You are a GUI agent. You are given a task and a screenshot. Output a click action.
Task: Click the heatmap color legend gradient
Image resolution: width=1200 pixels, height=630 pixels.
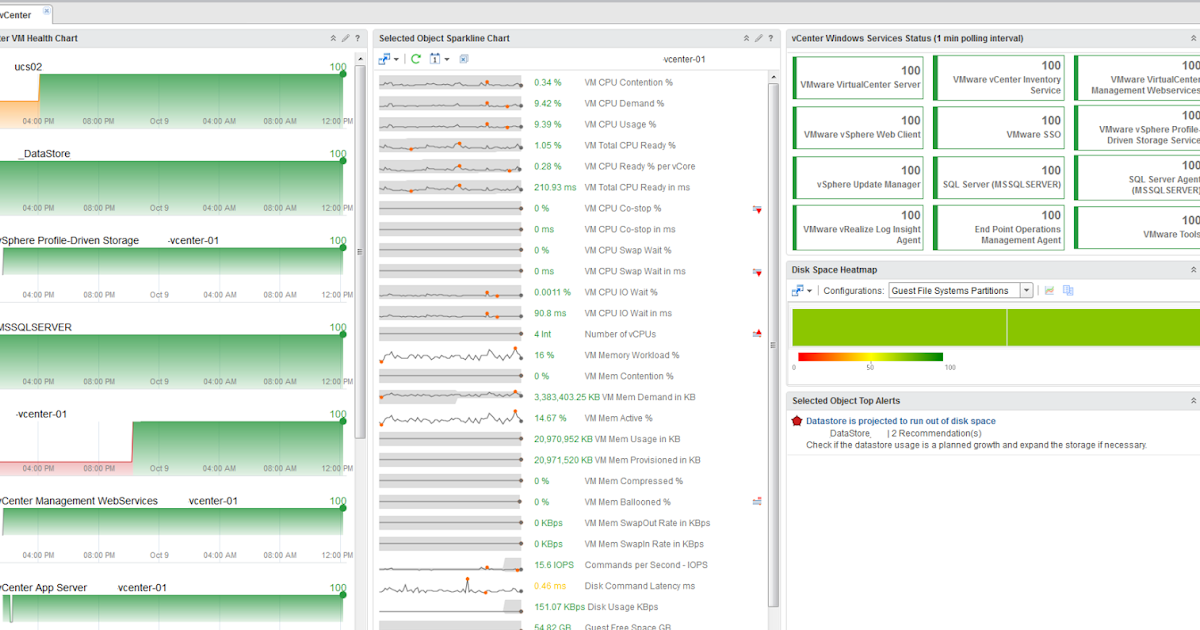pyautogui.click(x=870, y=356)
